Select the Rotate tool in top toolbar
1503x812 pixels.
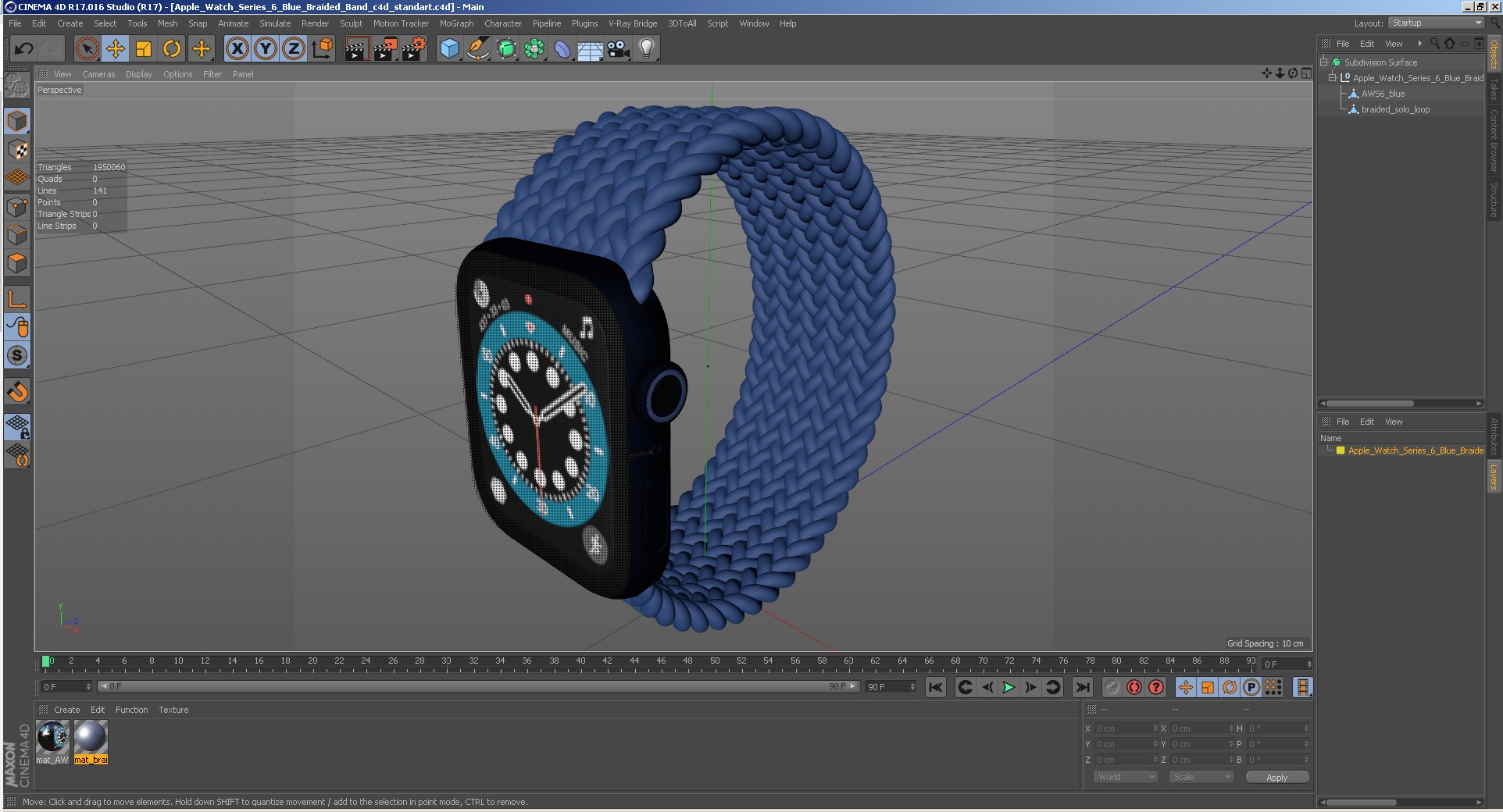172,49
